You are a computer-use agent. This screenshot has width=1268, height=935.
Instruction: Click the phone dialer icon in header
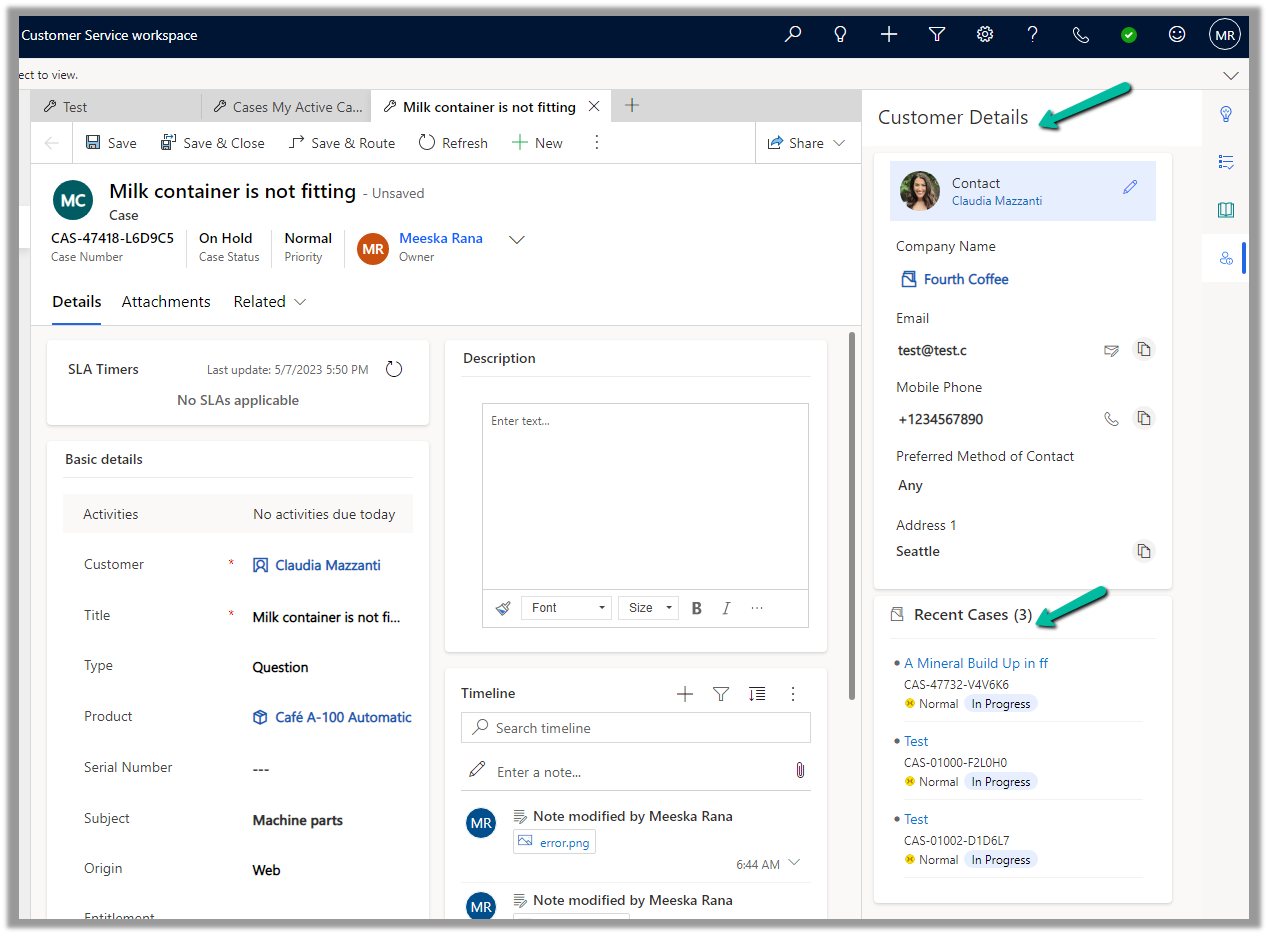click(x=1081, y=35)
